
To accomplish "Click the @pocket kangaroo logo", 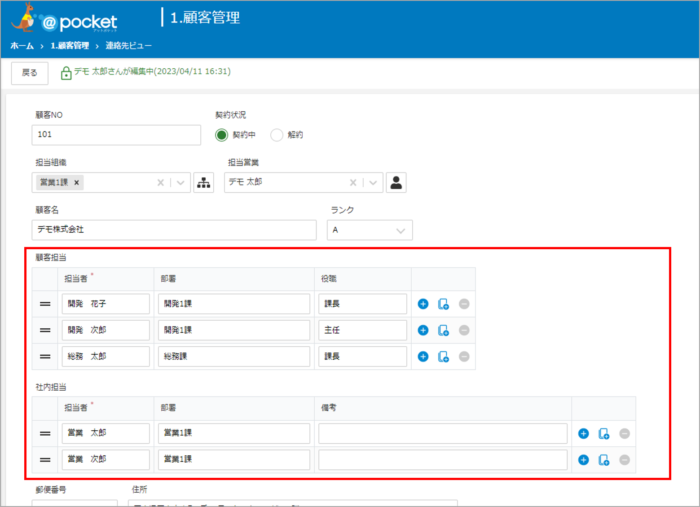I will 64,19.
